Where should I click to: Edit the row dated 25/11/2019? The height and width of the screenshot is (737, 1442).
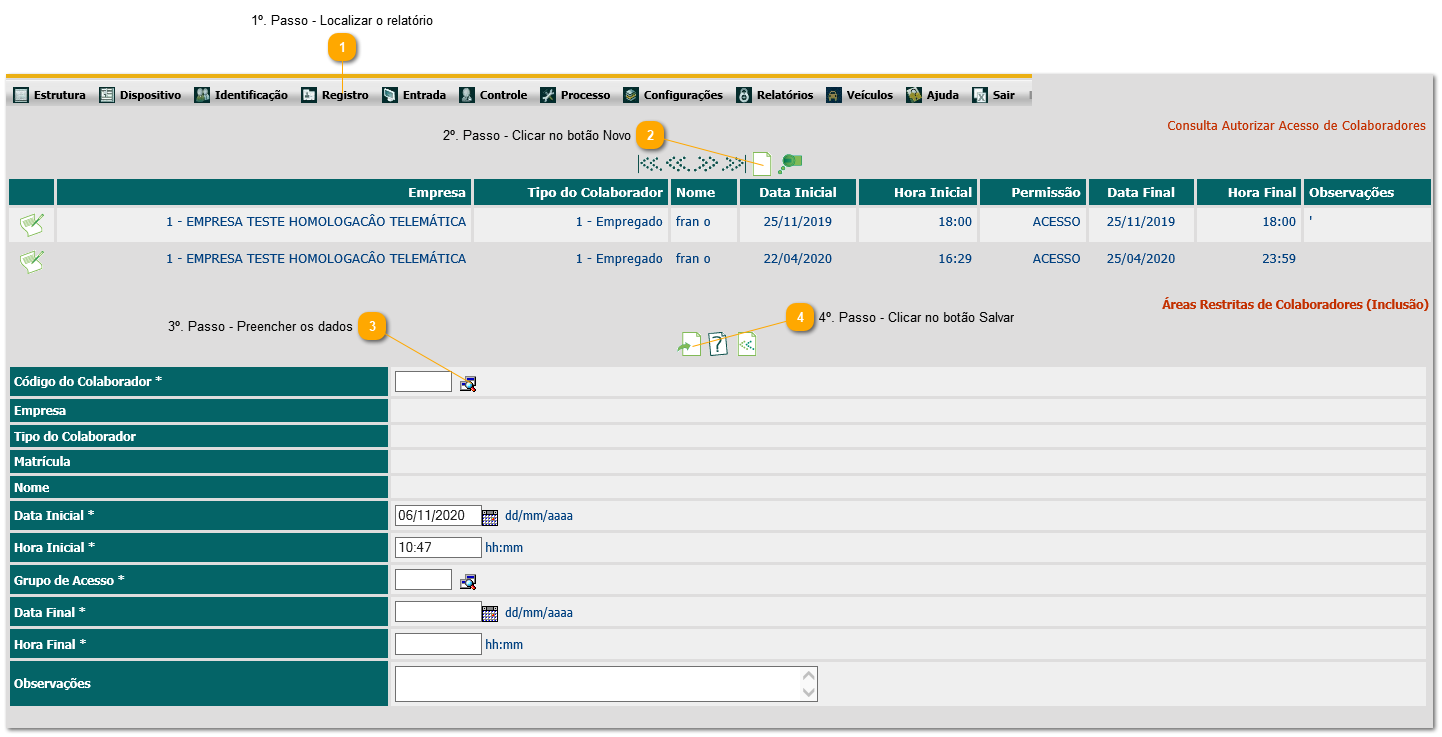(x=32, y=224)
